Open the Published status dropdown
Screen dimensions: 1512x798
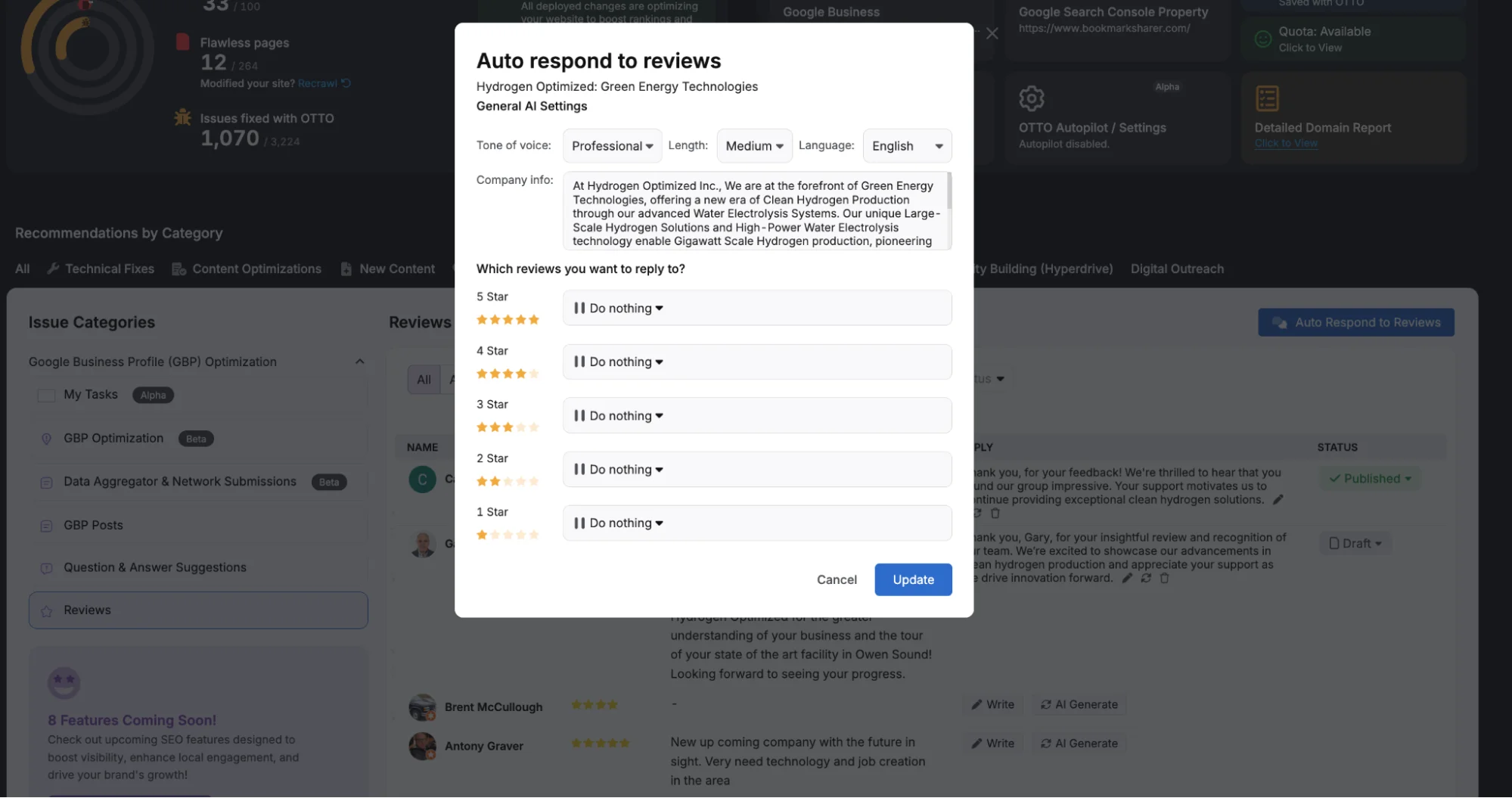1370,478
